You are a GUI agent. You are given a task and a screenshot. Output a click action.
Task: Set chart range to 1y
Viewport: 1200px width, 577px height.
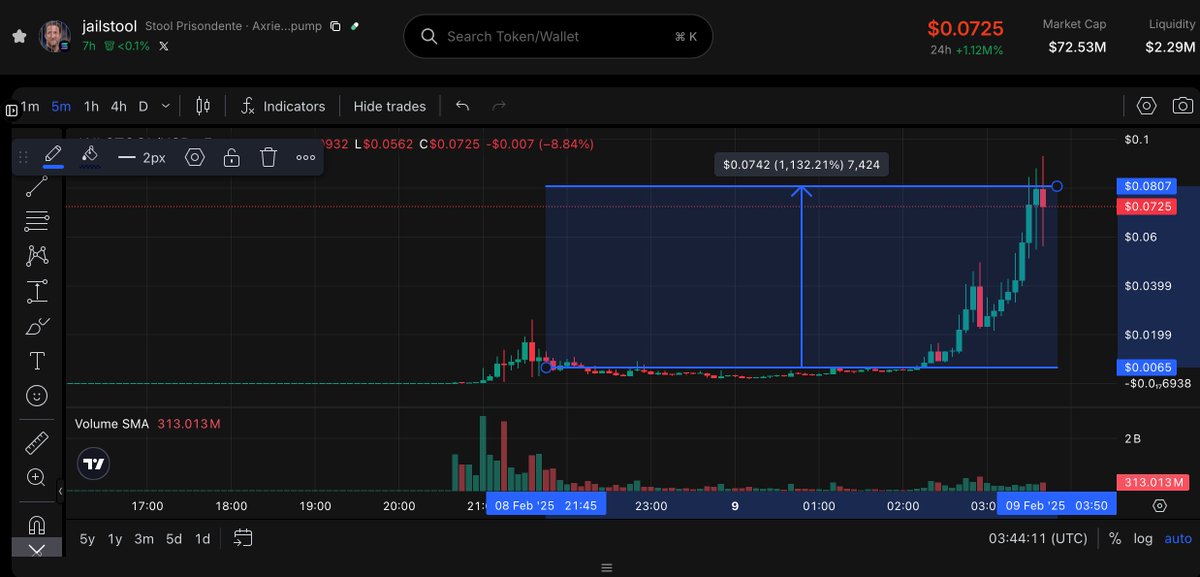(x=115, y=539)
